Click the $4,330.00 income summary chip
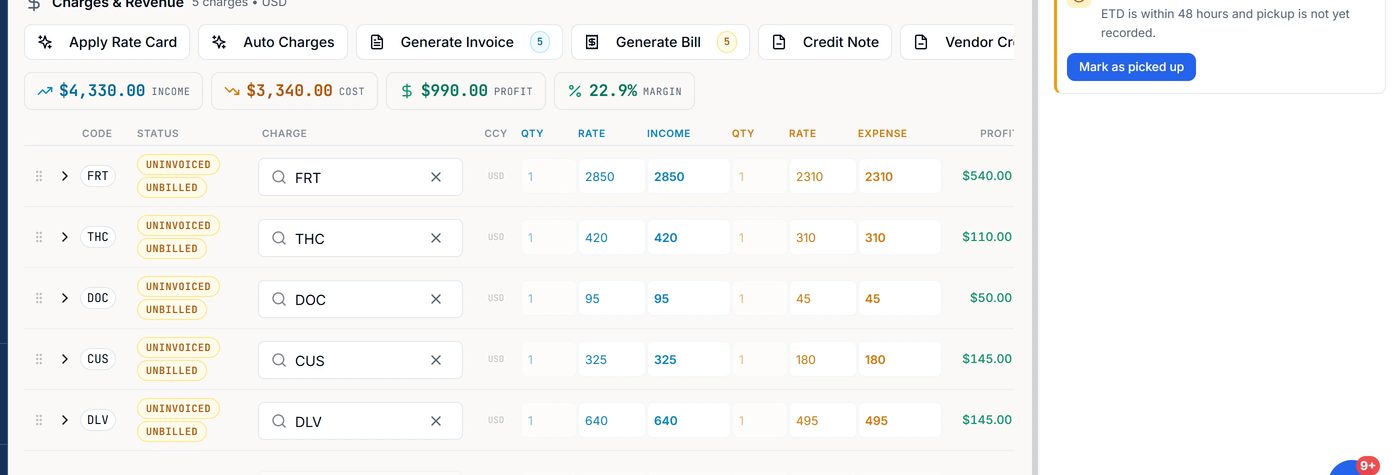The image size is (1400, 475). tap(114, 91)
